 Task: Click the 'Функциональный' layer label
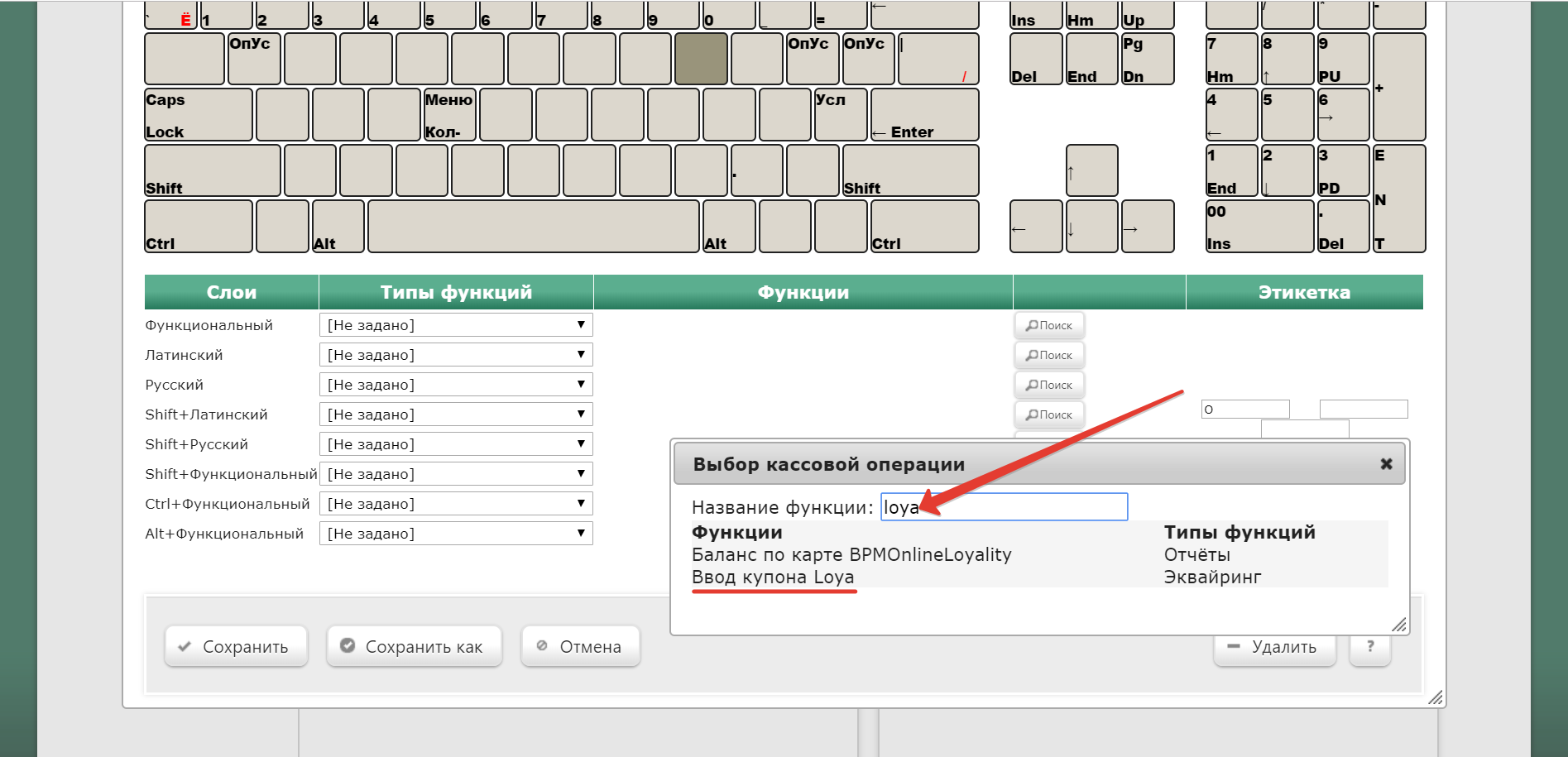tap(209, 325)
